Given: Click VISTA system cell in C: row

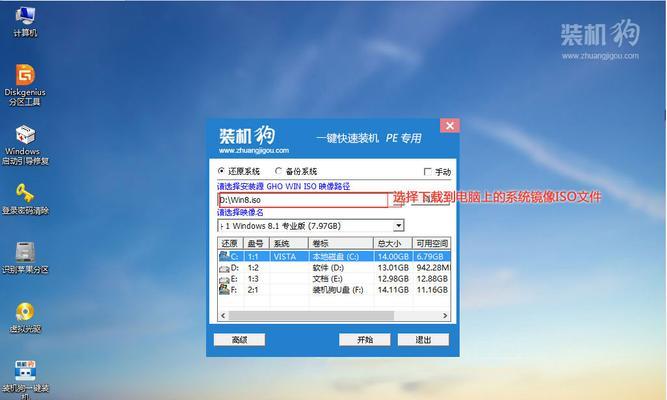Looking at the screenshot, I should click(x=285, y=257).
